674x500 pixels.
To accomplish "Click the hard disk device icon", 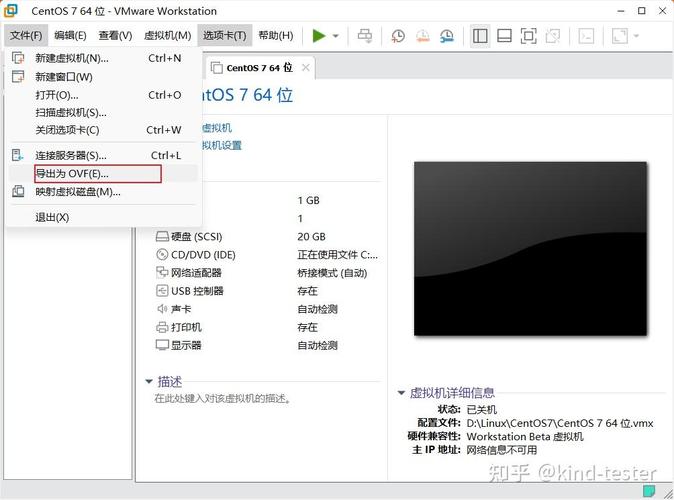I will pos(162,236).
